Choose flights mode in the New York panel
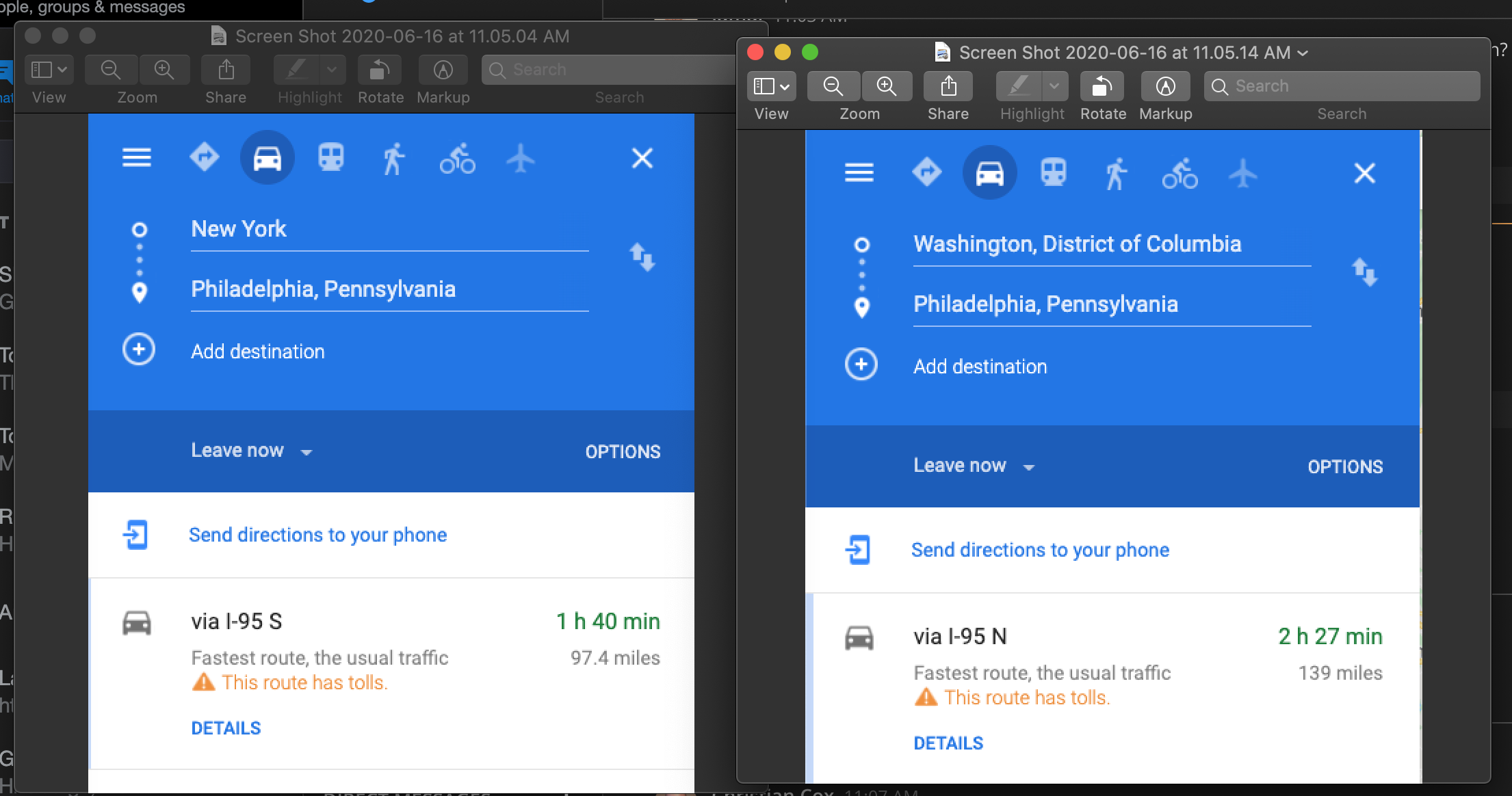This screenshot has height=796, width=1512. [521, 158]
